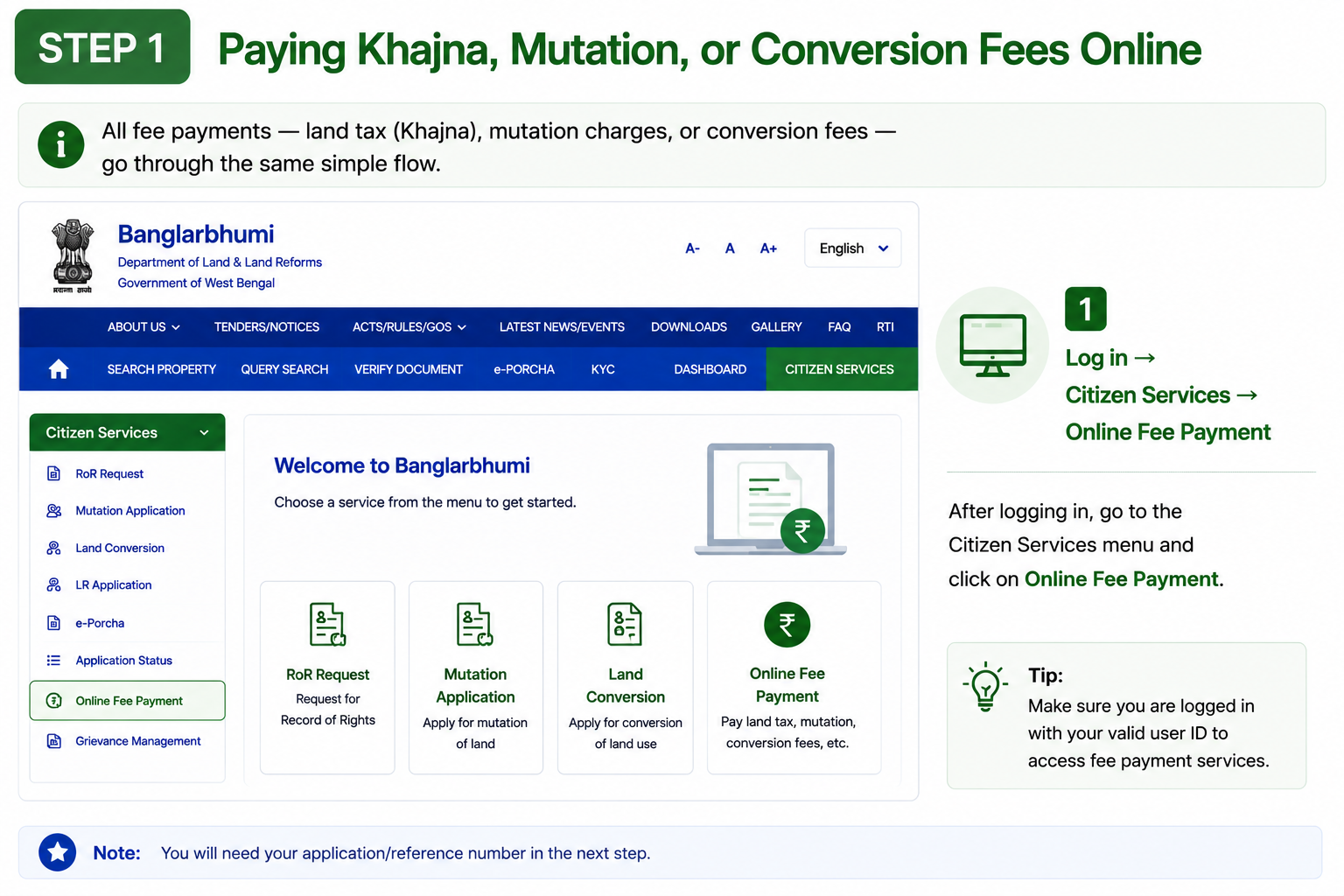Click Online Fee Payment card title
Screen dimensions: 1344x896
tap(787, 685)
